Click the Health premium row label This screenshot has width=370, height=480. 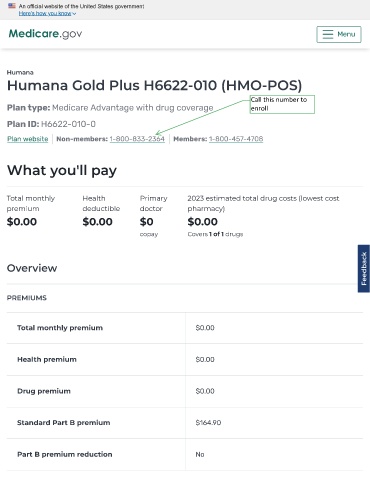pyautogui.click(x=47, y=359)
